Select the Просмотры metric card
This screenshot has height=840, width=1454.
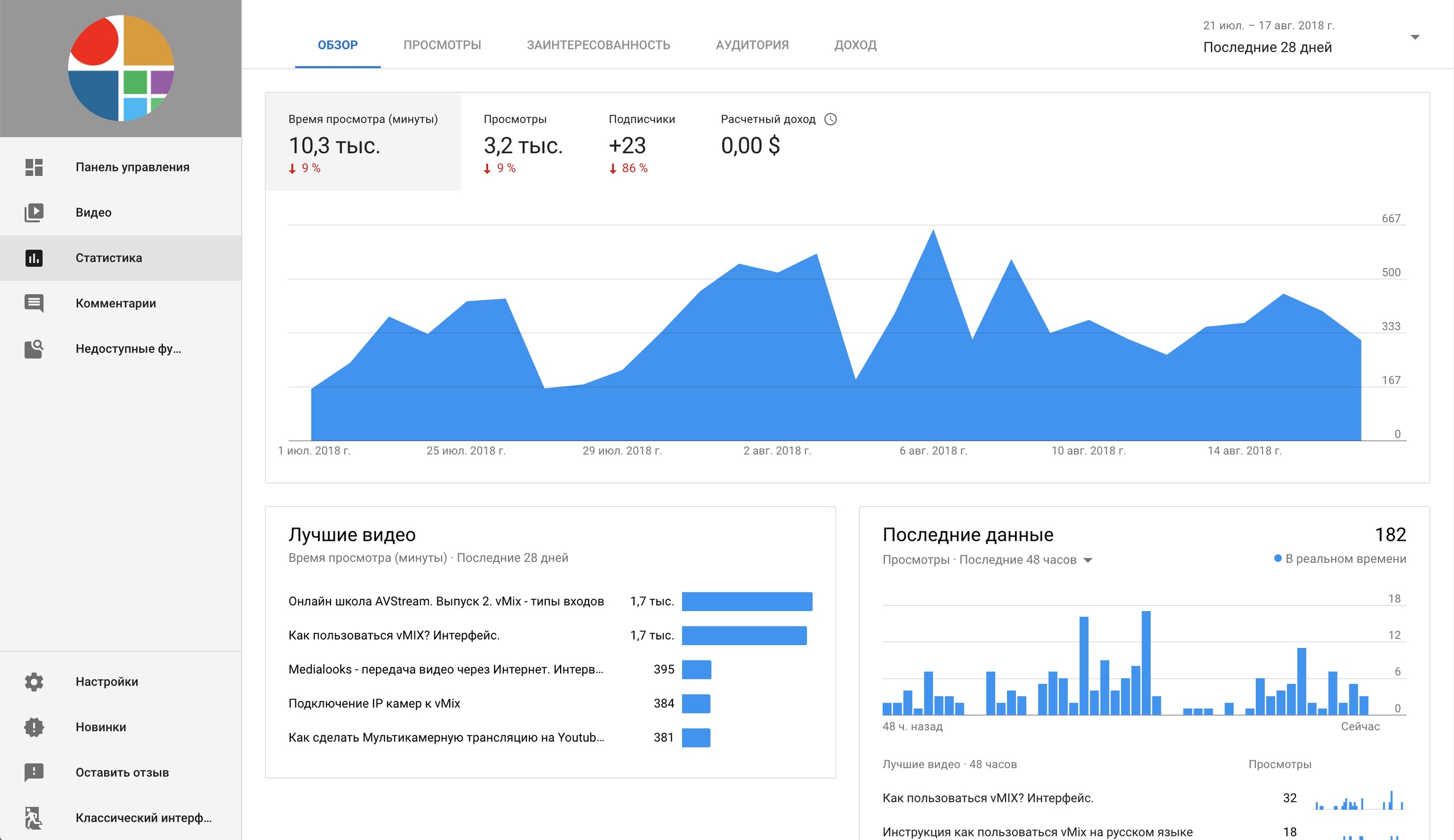[x=523, y=142]
